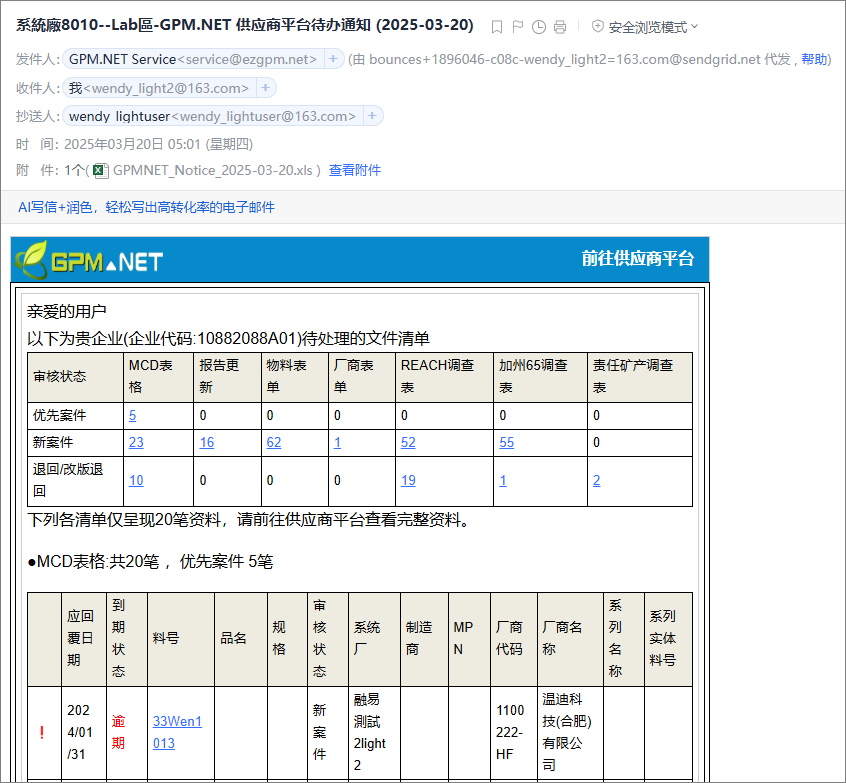Click the GPMNET_Notice_2025-03-20.xls attachment name
Viewport: 846px width, 783px height.
[213, 171]
